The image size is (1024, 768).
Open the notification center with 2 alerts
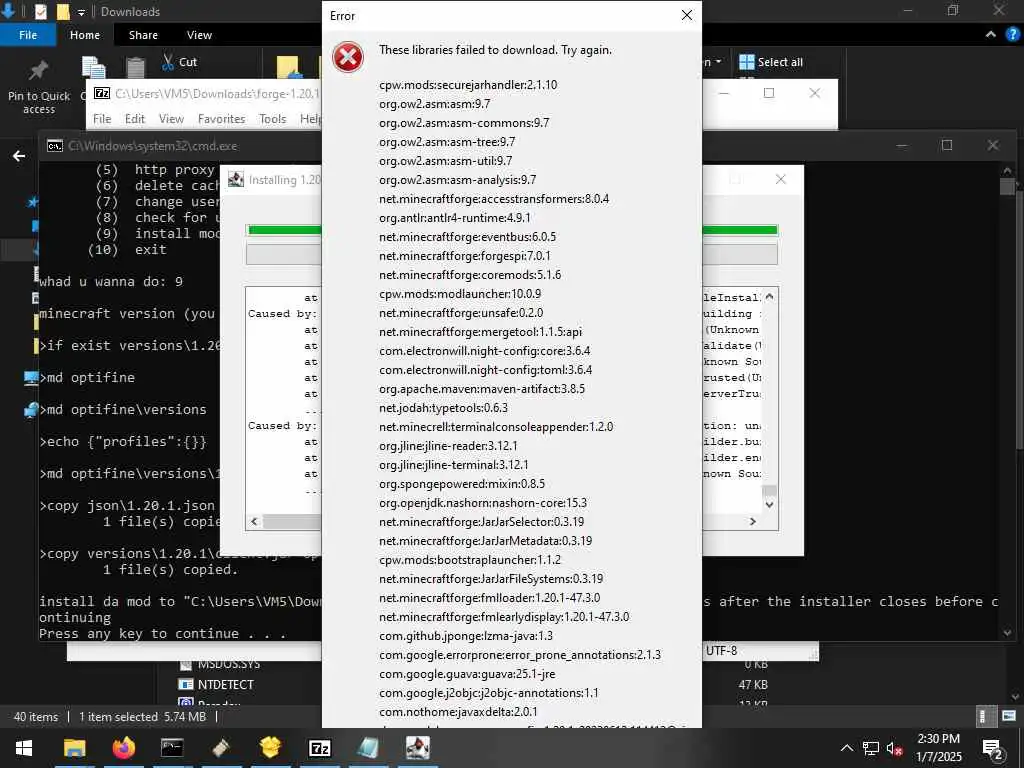tap(993, 749)
